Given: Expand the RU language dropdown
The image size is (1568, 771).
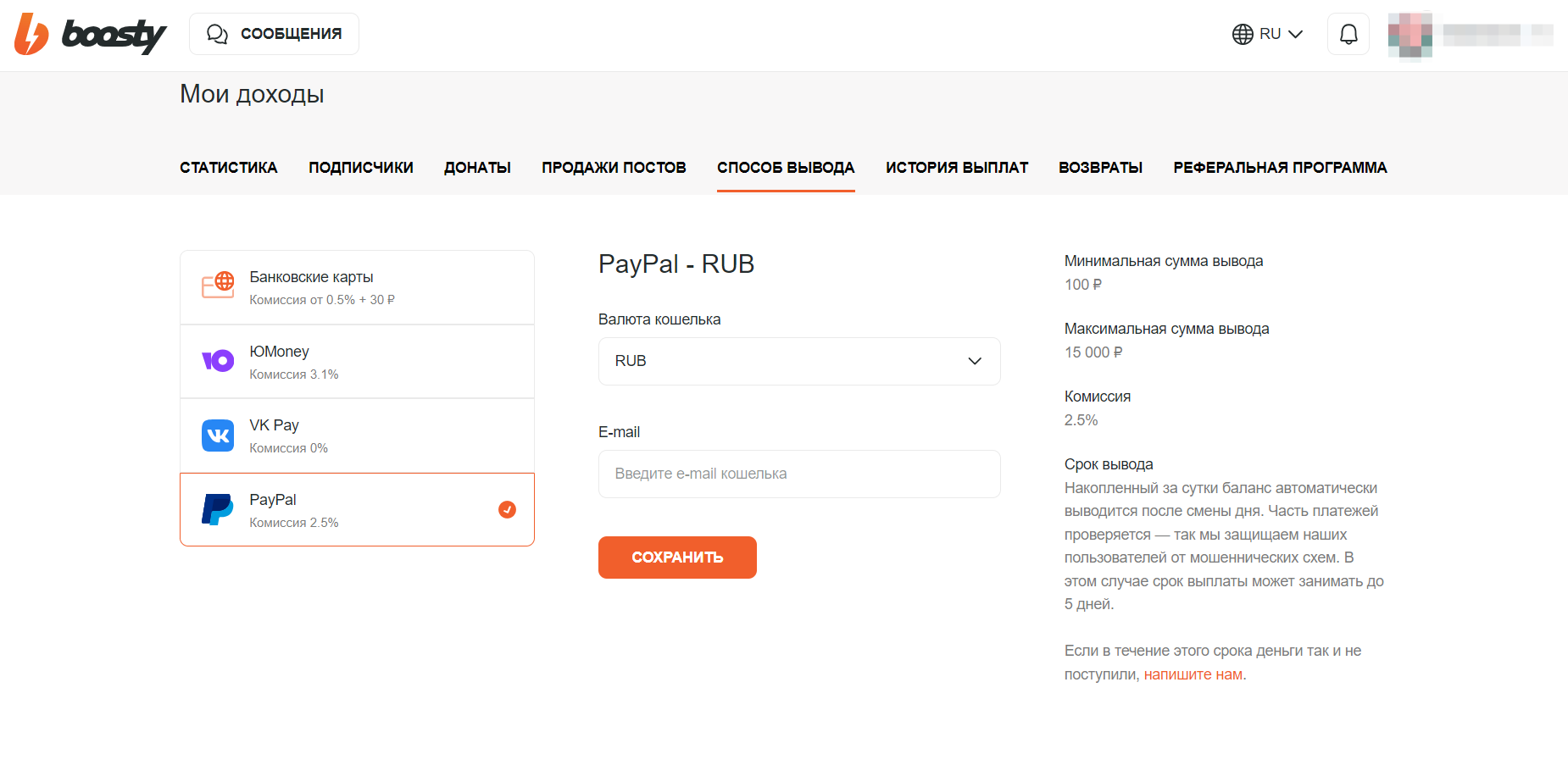Looking at the screenshot, I should pos(1267,34).
